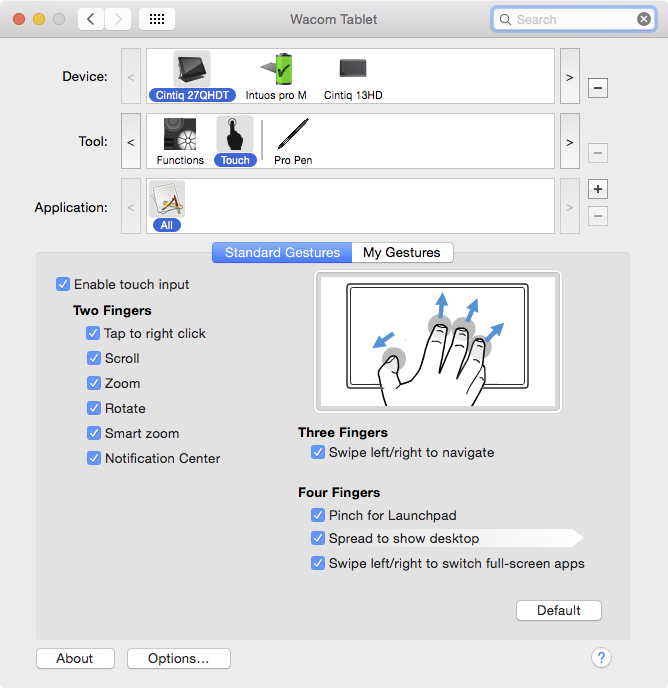
Task: Choose the Cintiq 13HD device
Action: point(353,77)
